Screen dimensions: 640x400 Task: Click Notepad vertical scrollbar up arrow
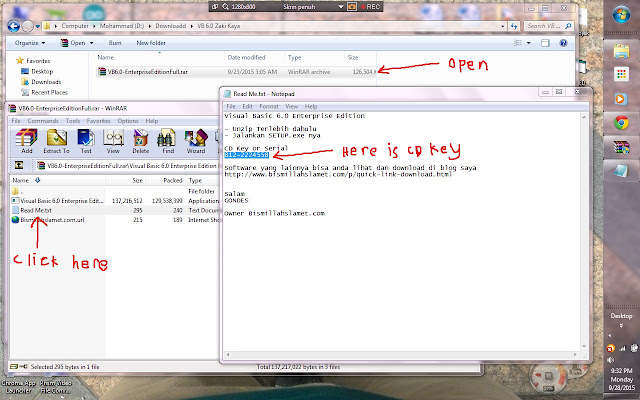584,117
